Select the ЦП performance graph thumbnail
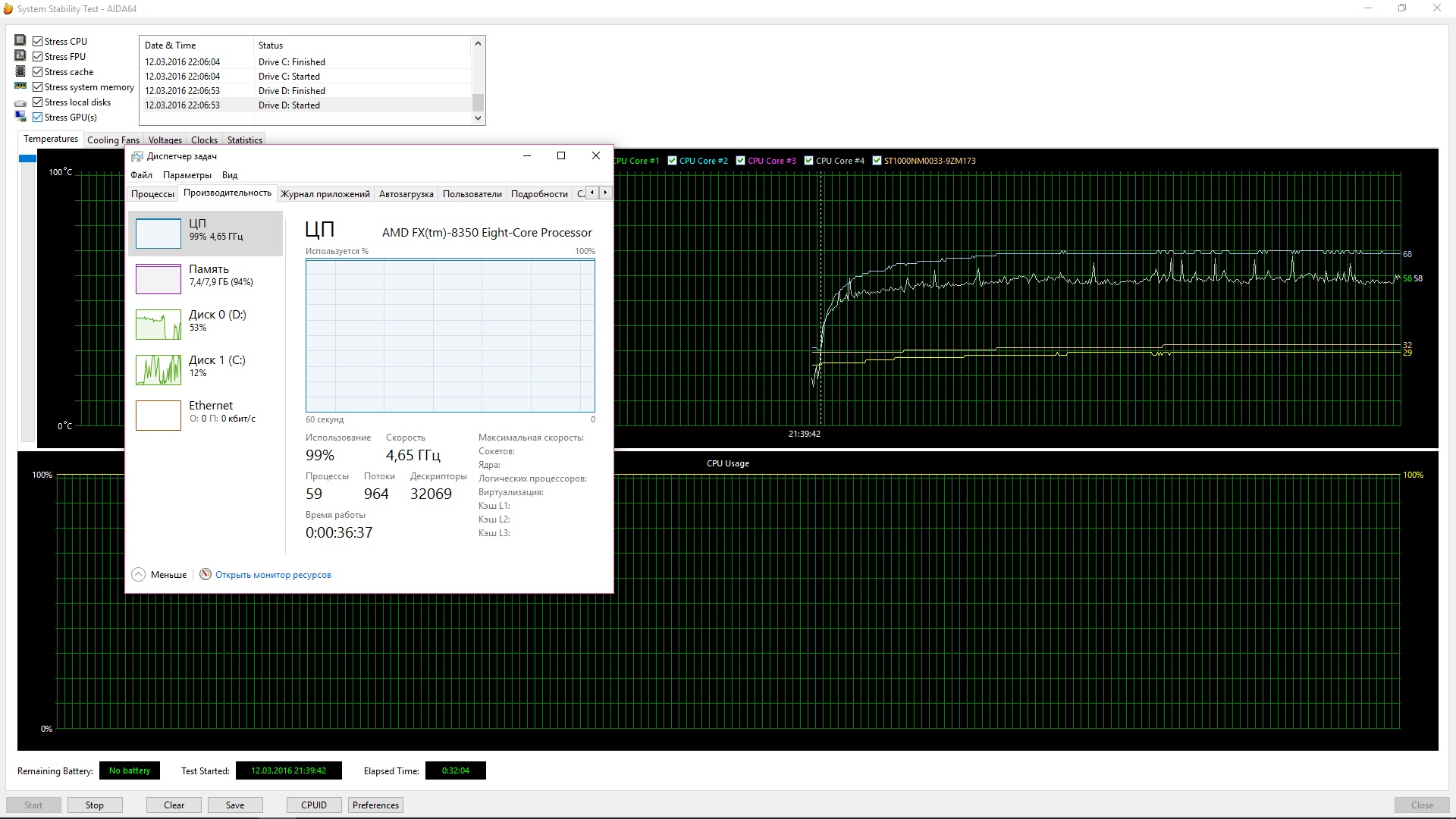Viewport: 1456px width, 819px height. pos(158,234)
